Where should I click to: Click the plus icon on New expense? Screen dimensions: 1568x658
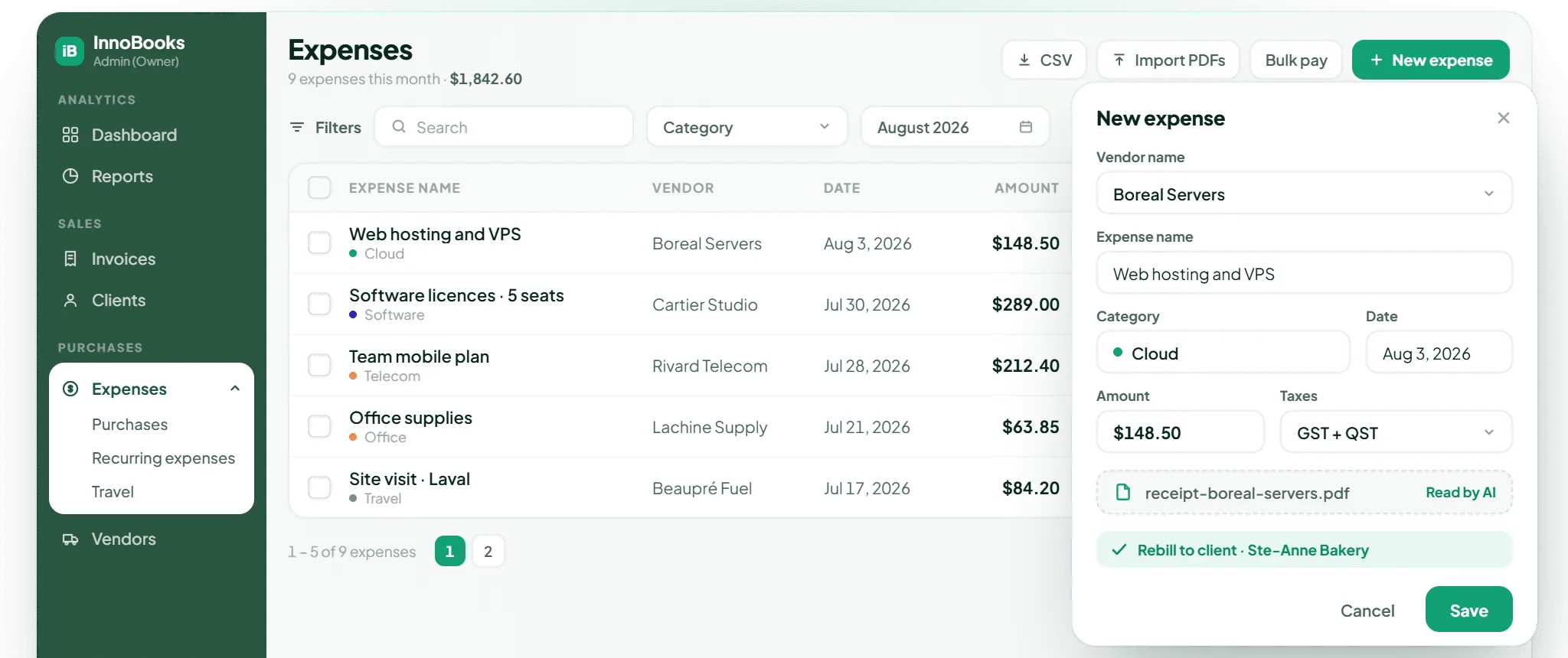1377,60
